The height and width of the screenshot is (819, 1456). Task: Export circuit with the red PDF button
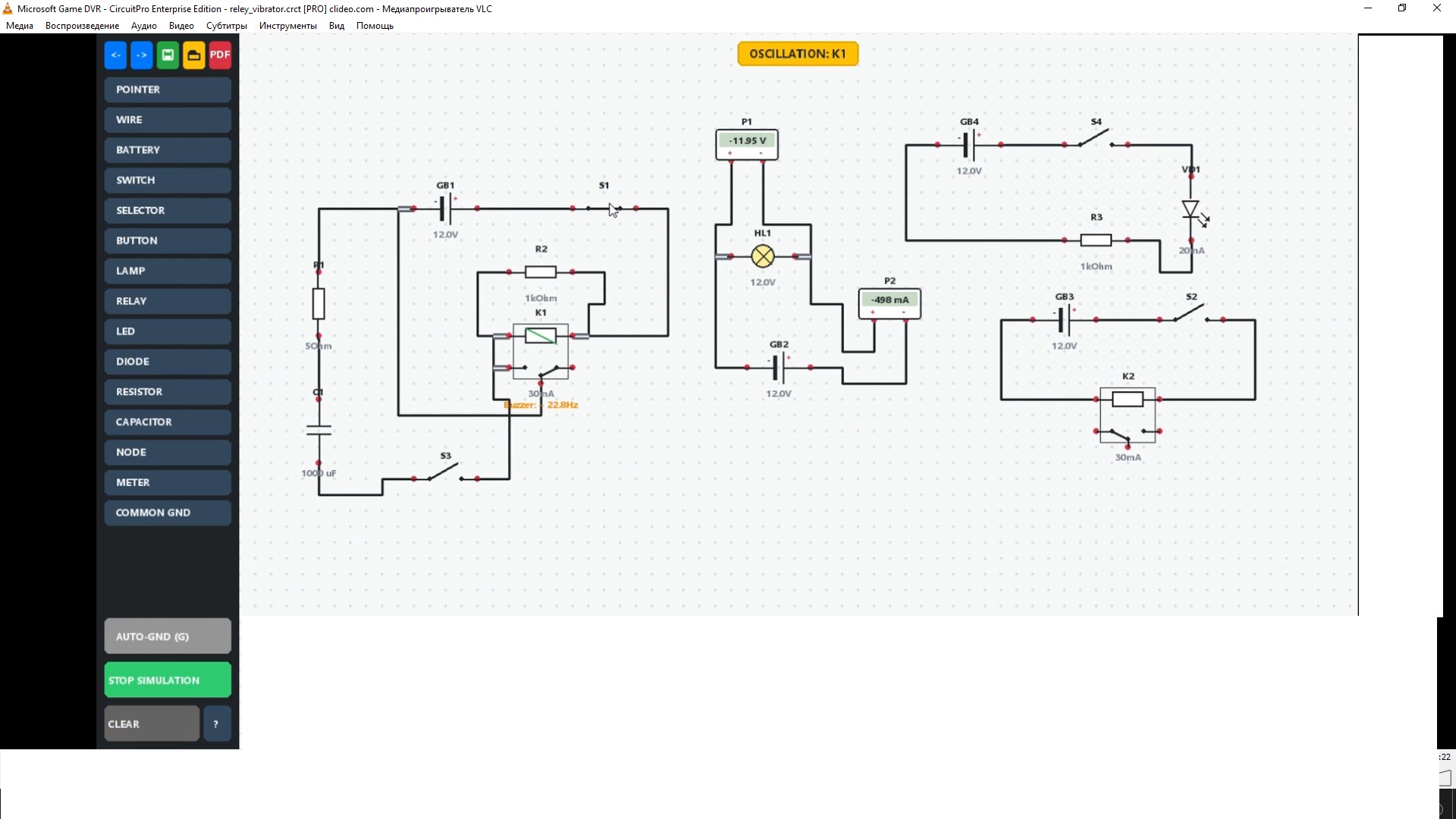pyautogui.click(x=220, y=55)
